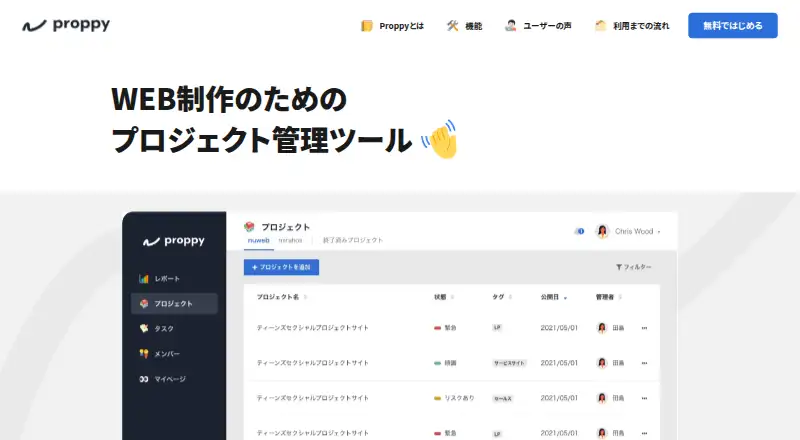Screen dimensions: 800x440
Task: Click the books icon of the sidebar プロジェクト item
Action: (x=144, y=303)
